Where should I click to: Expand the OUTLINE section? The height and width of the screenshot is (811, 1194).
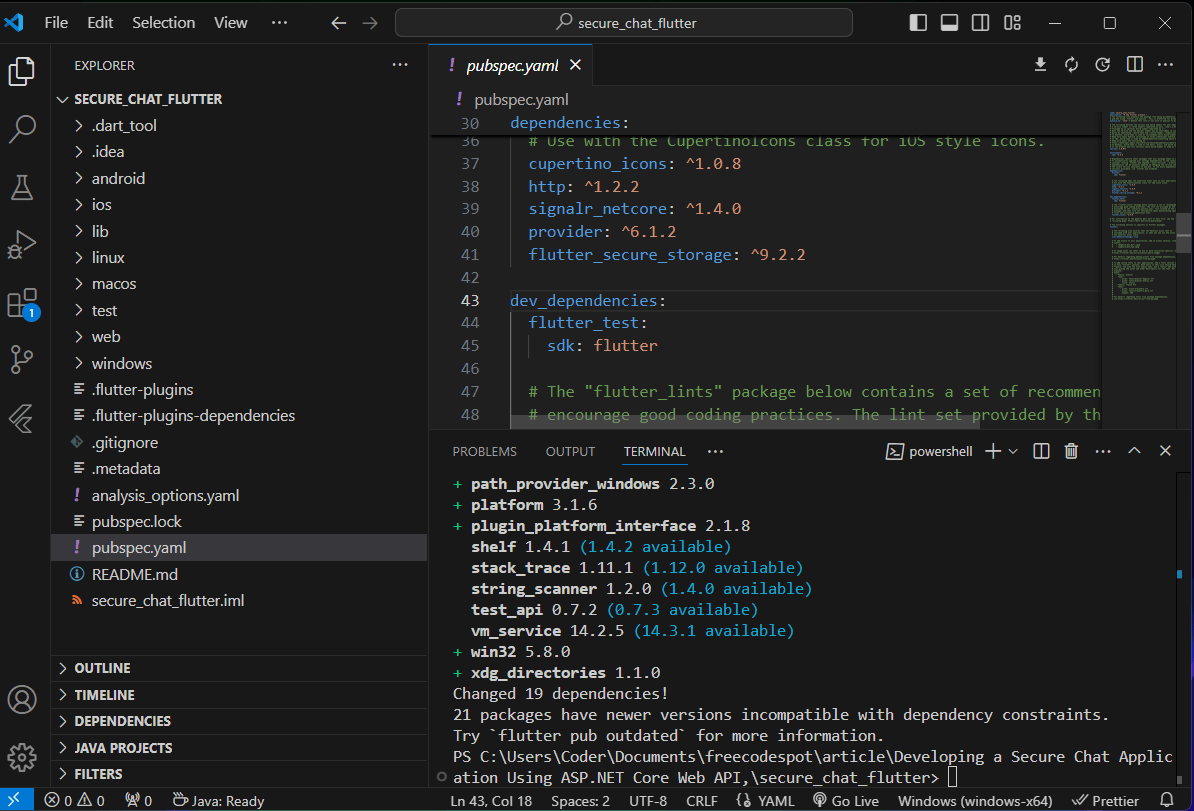[x=102, y=668]
